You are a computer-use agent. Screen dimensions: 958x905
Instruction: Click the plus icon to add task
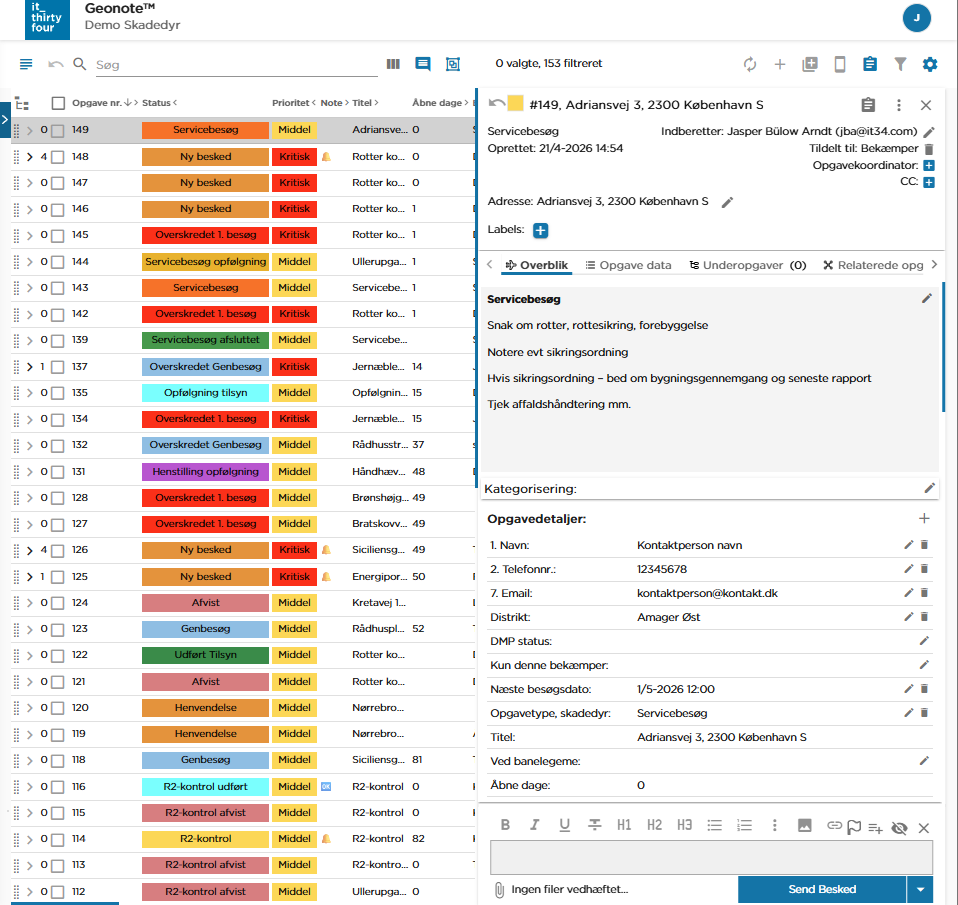pyautogui.click(x=780, y=64)
